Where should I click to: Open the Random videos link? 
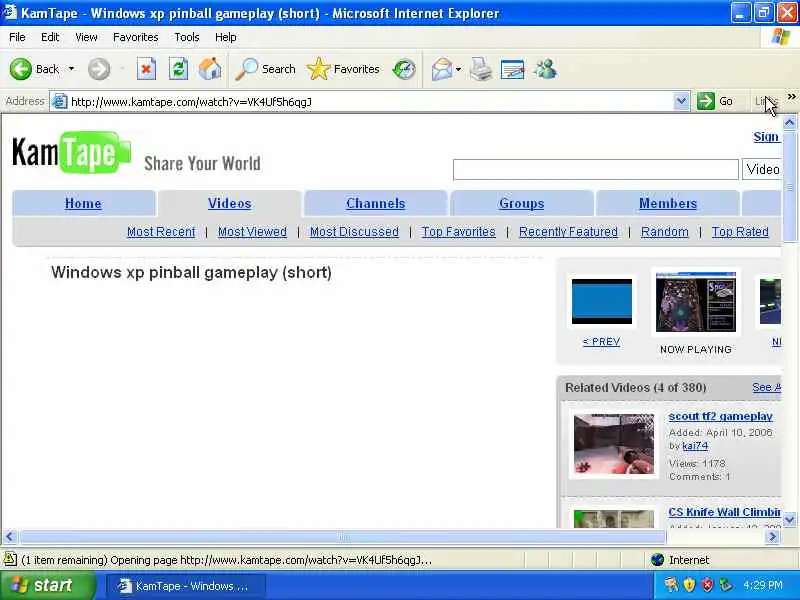tap(664, 232)
